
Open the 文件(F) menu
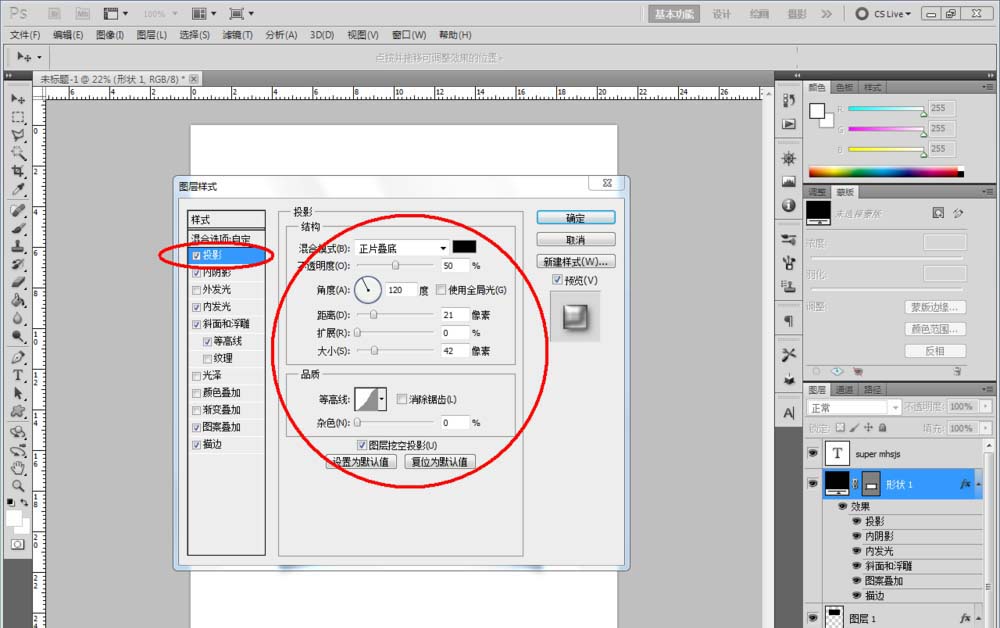coord(25,35)
